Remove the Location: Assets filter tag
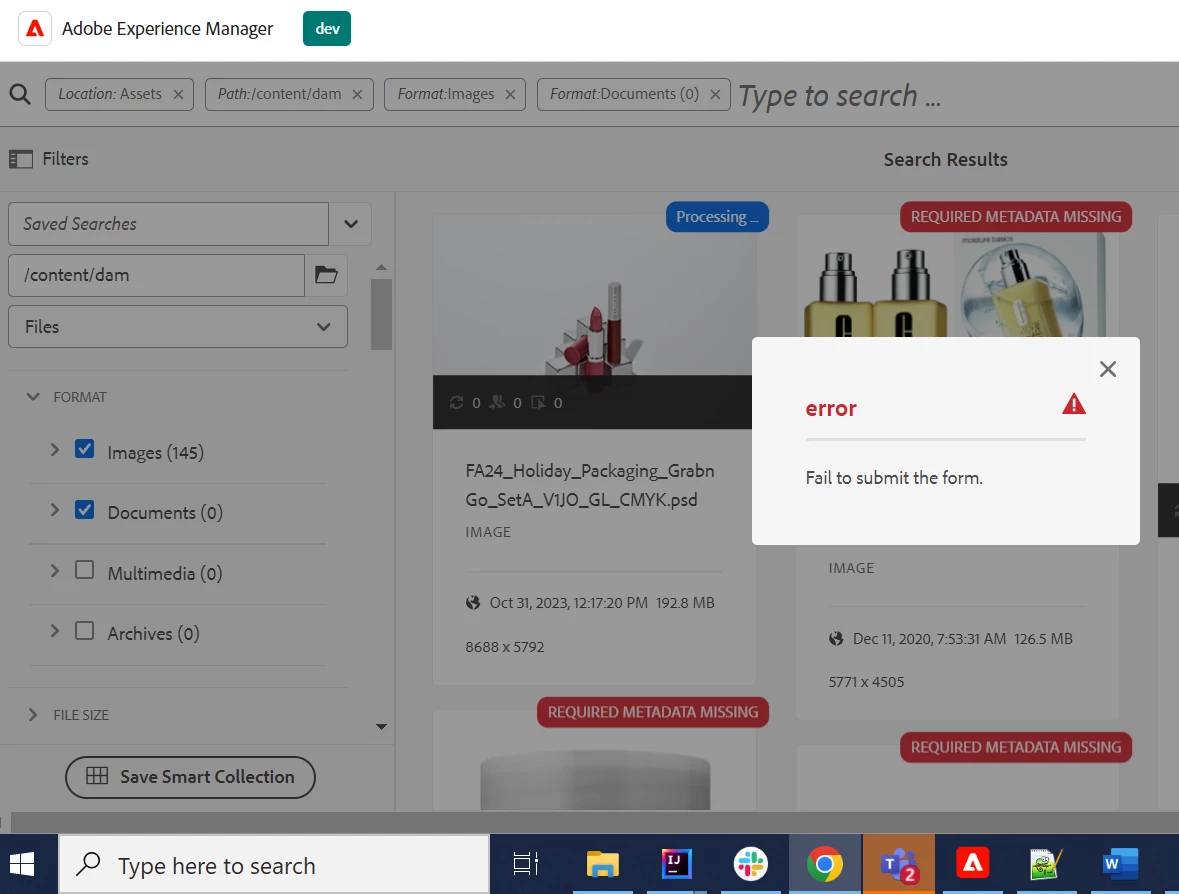1179x894 pixels. click(178, 95)
